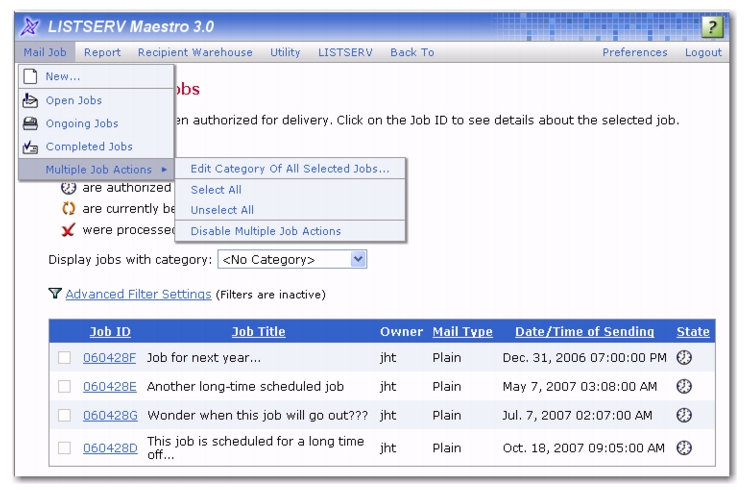Check the box for job 060428D

point(64,448)
